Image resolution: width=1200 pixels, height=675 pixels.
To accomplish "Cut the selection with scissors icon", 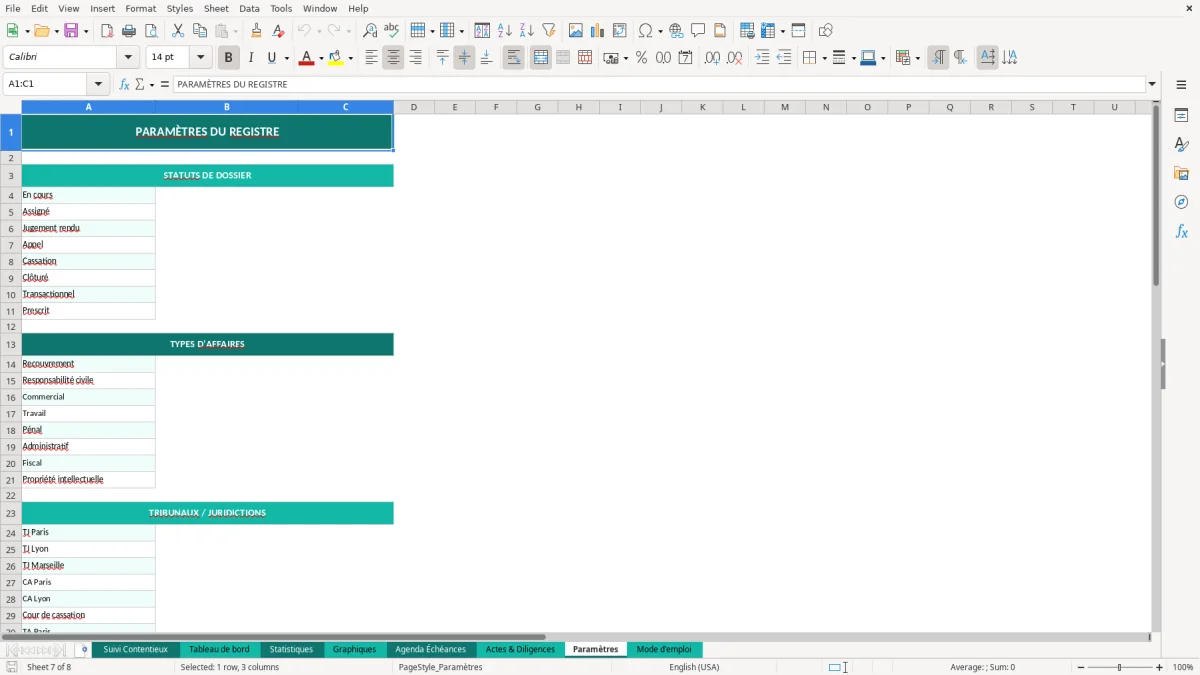I will [178, 31].
